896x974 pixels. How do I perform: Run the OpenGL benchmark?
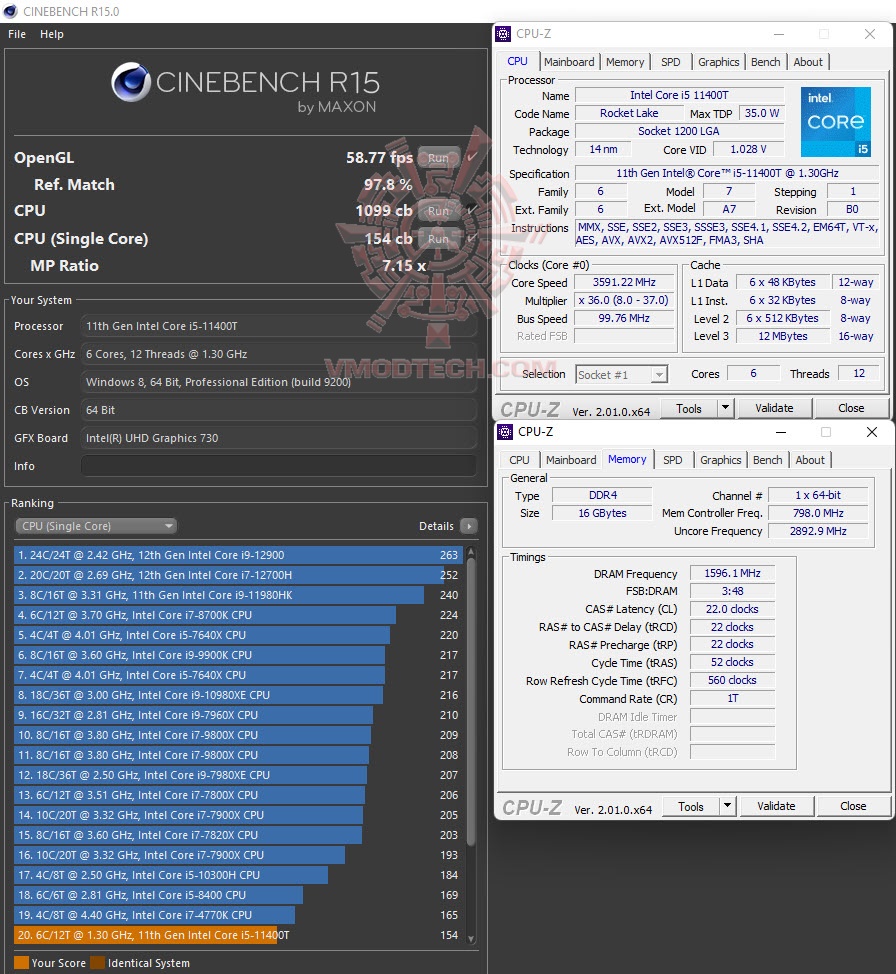(x=438, y=158)
